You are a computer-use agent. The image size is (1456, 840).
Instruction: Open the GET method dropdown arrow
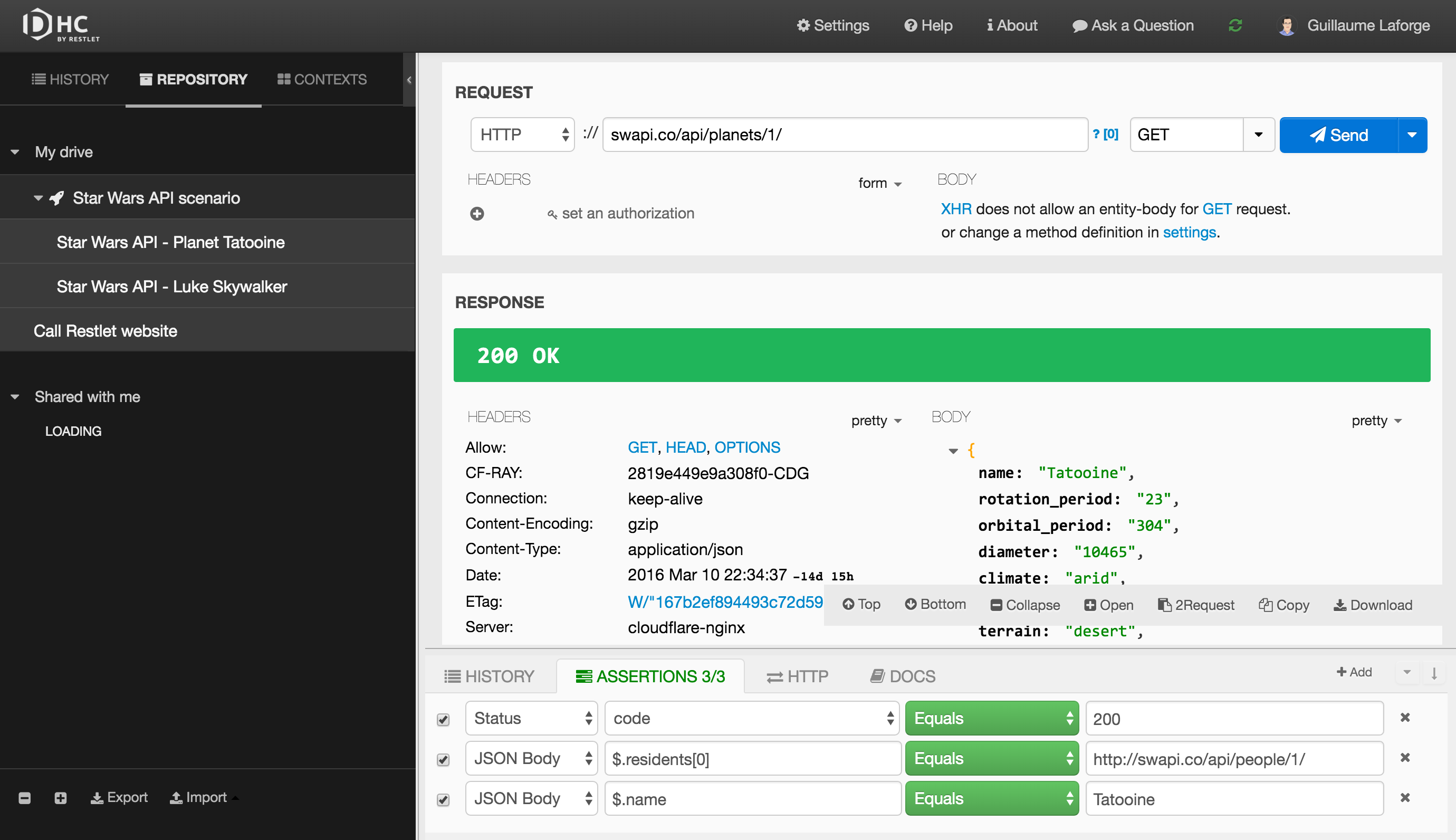tap(1258, 135)
